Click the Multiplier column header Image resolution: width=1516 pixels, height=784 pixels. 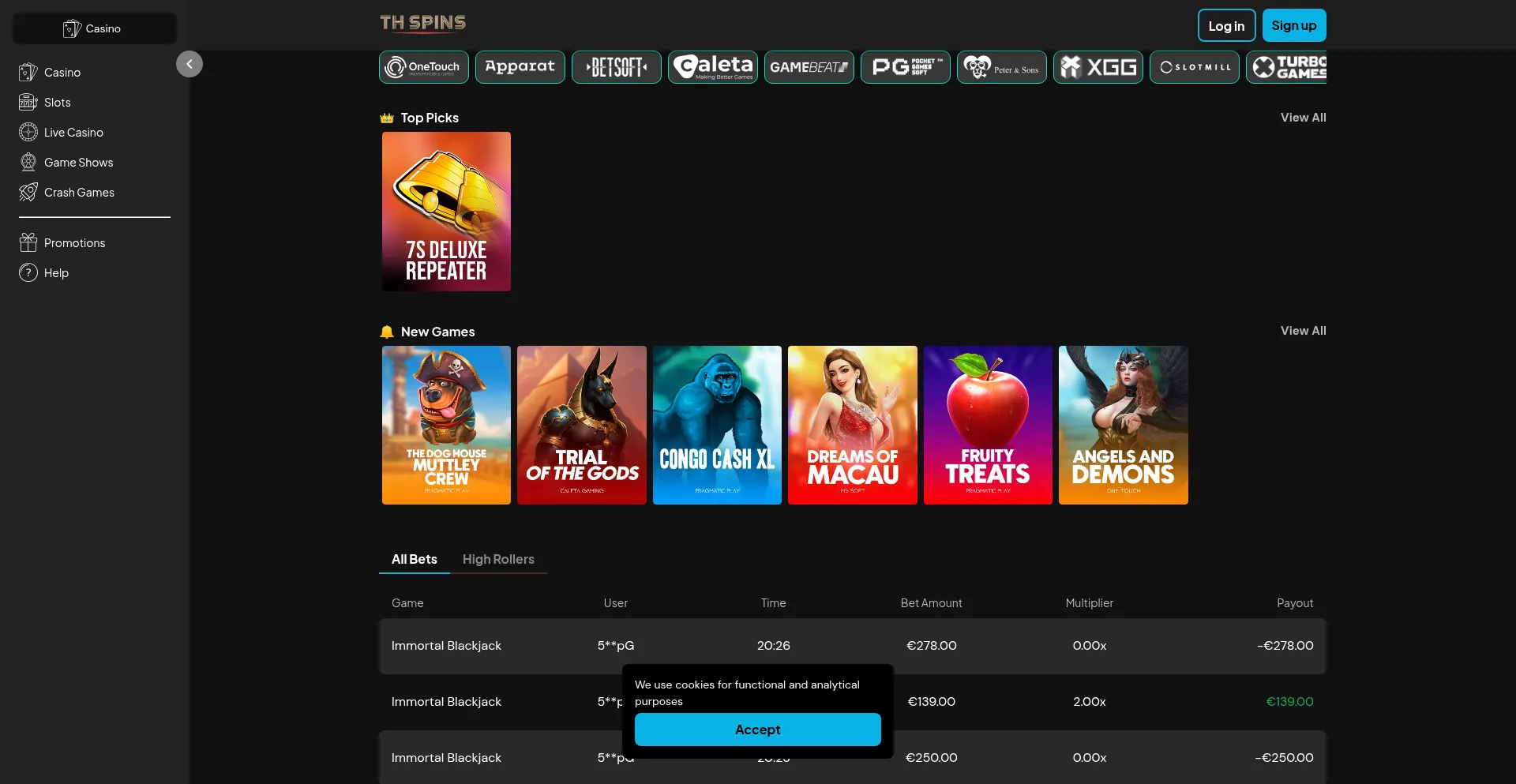coord(1090,603)
